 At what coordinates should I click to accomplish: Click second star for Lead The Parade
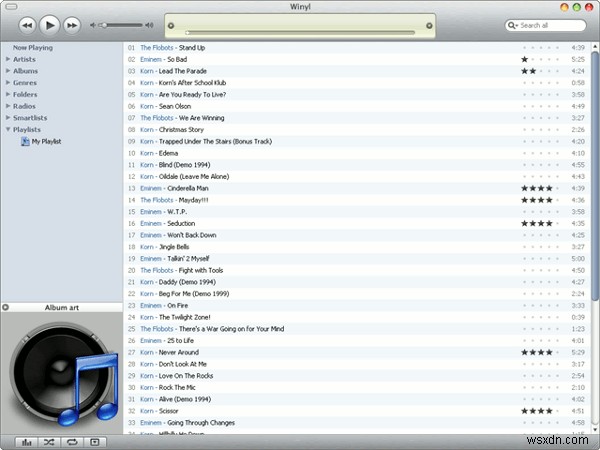(533, 71)
